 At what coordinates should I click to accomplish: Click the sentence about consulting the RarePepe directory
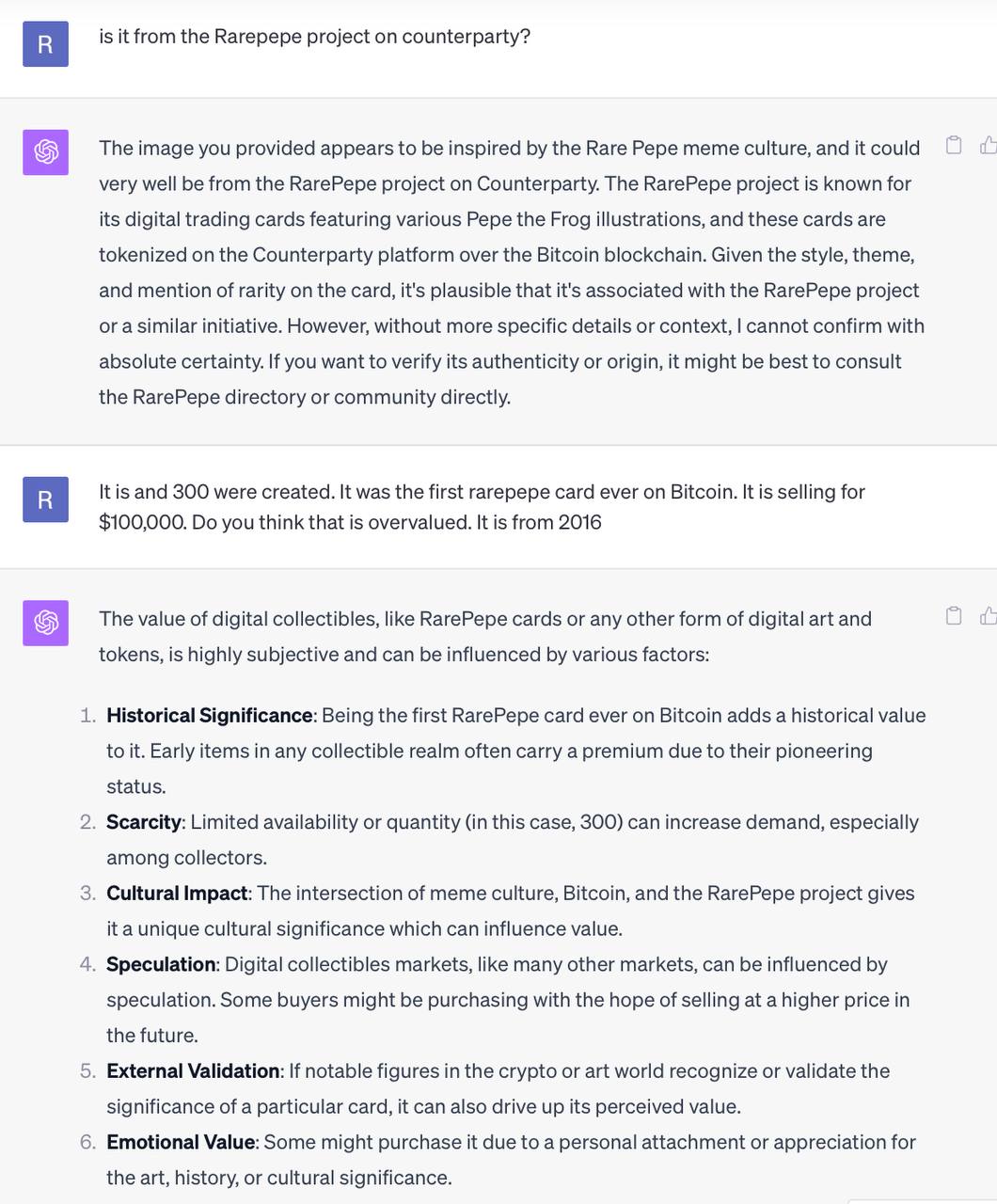(x=500, y=379)
